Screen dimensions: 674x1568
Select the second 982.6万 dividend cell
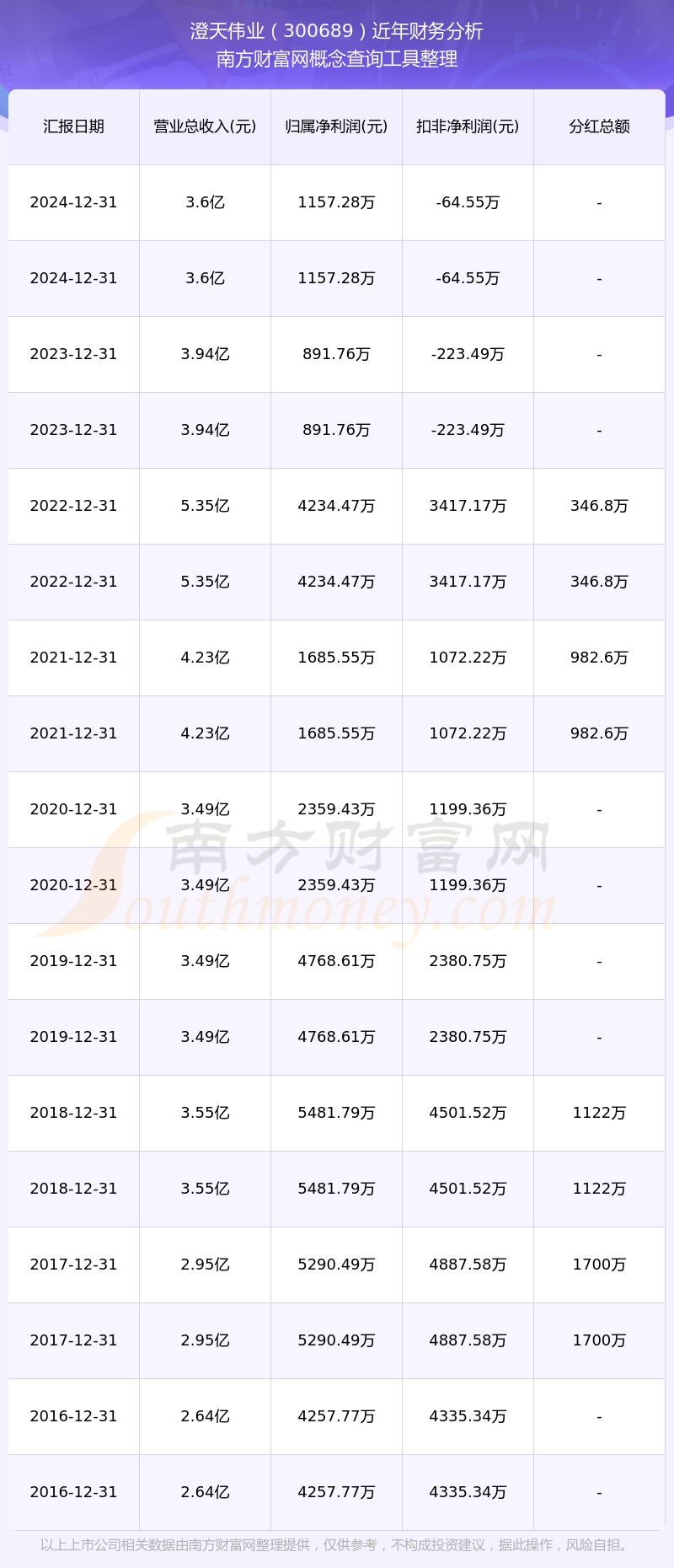click(x=599, y=733)
